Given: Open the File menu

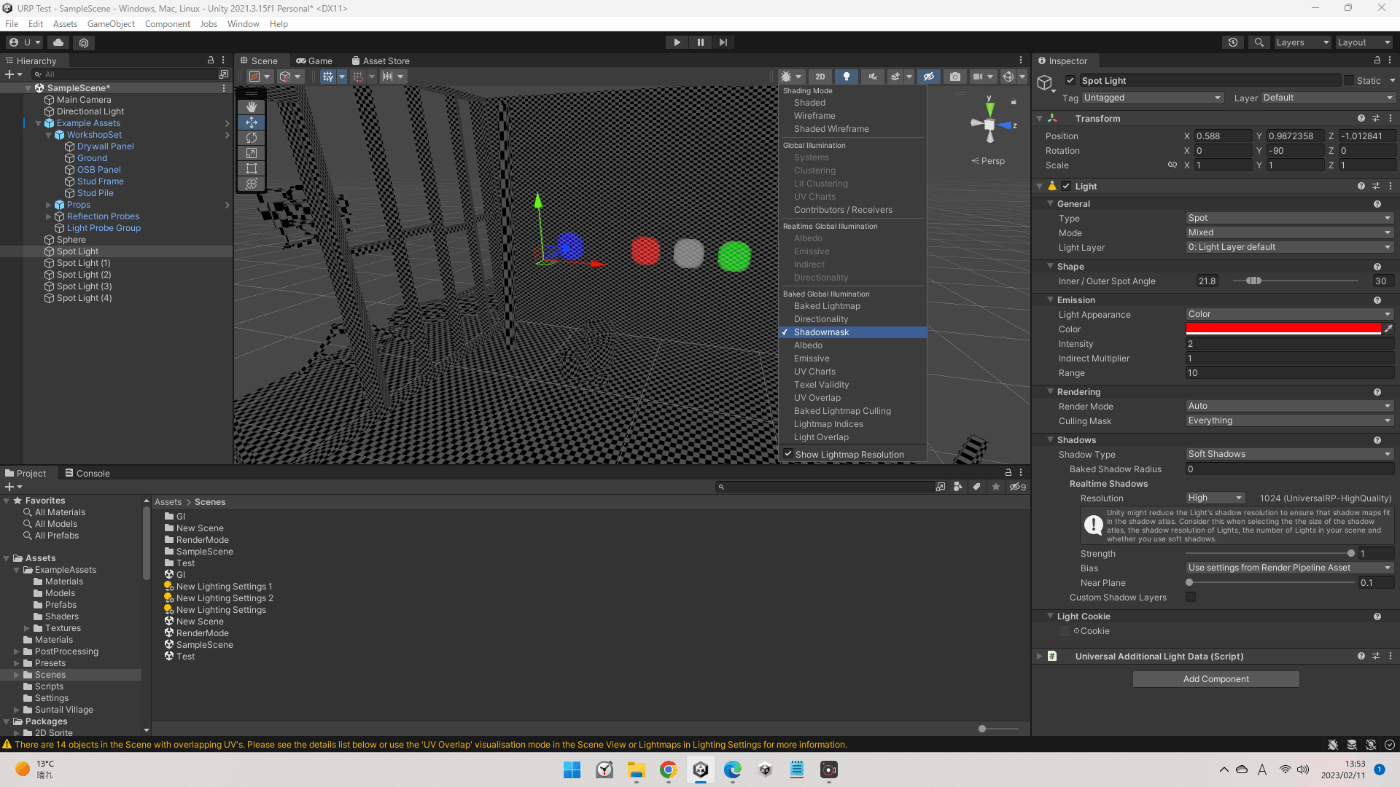Looking at the screenshot, I should [12, 24].
